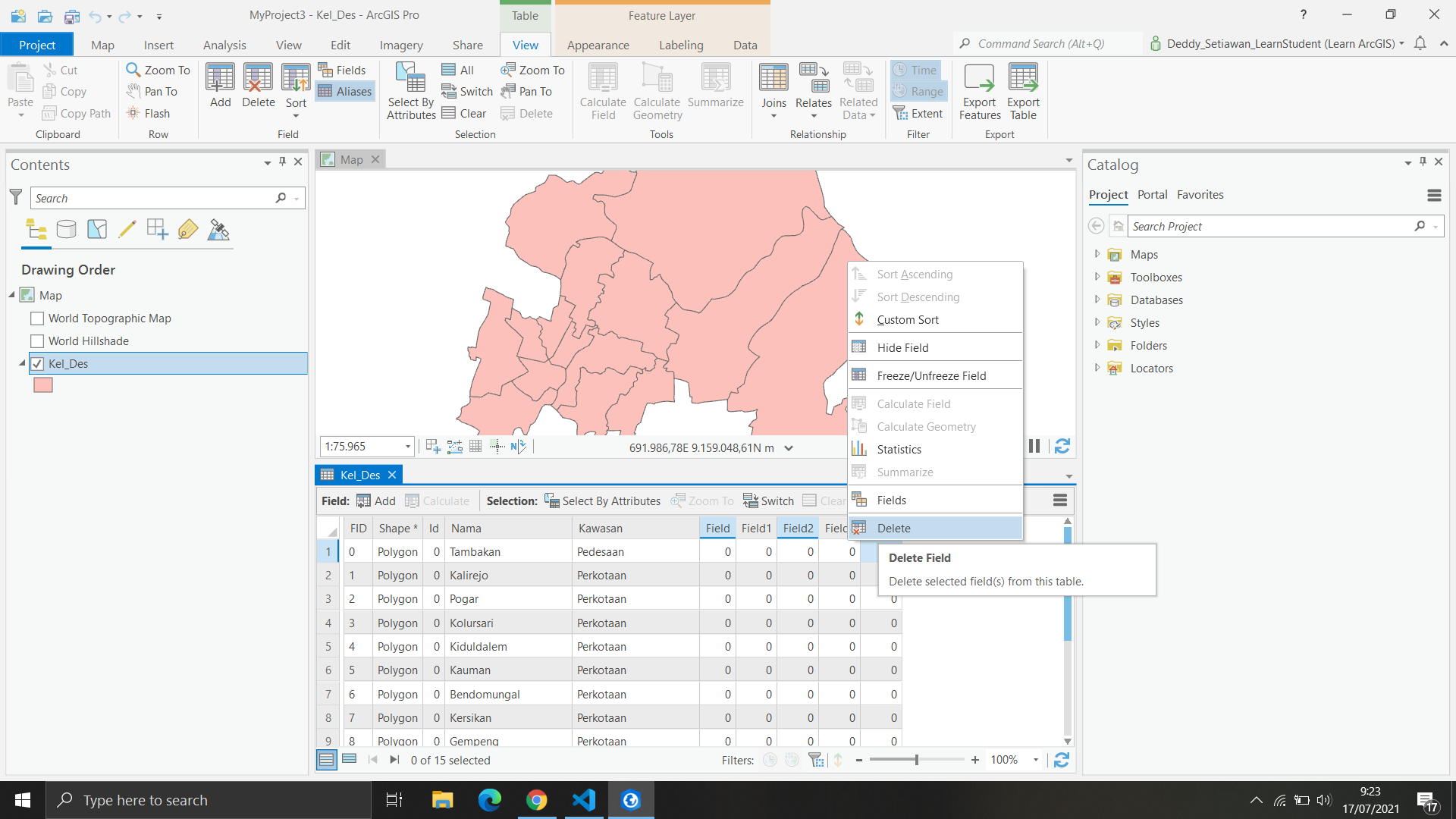This screenshot has height=819, width=1456.
Task: Click the map view refresh icon
Action: click(1062, 447)
